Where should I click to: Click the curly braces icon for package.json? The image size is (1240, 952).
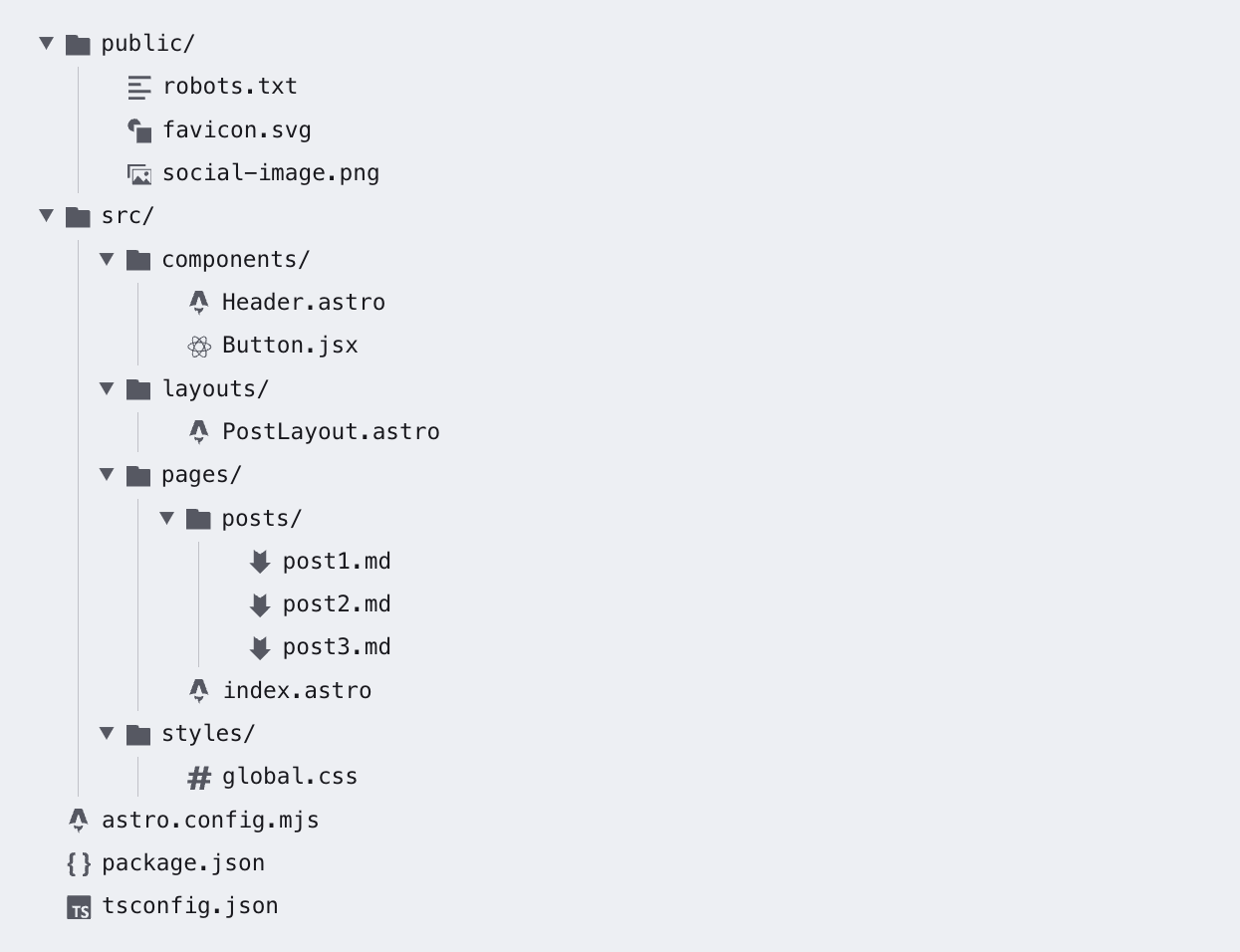[79, 863]
